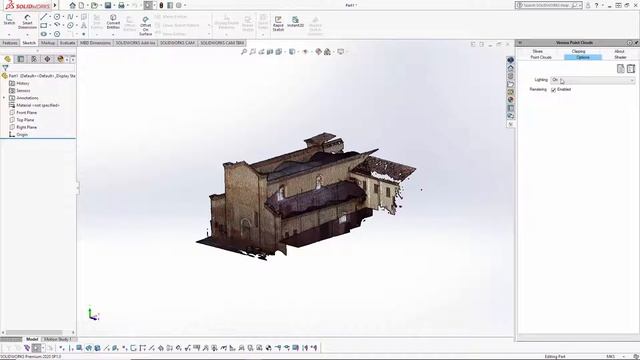The height and width of the screenshot is (360, 640).
Task: Open the SOLIDWORKS Add-Ins ribbon tab
Action: tap(136, 43)
